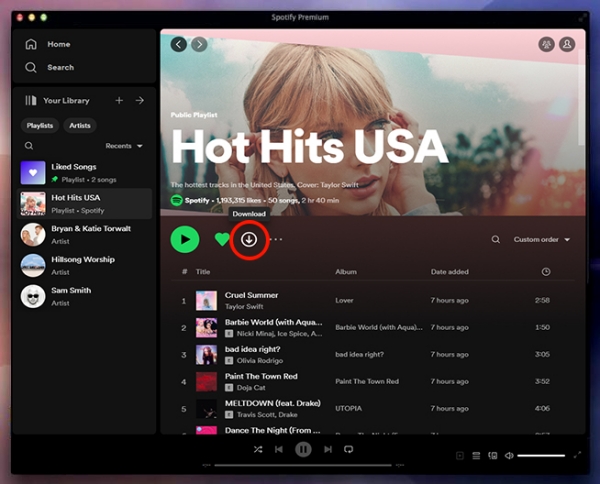
Task: Toggle the green heart like button
Action: coord(222,240)
